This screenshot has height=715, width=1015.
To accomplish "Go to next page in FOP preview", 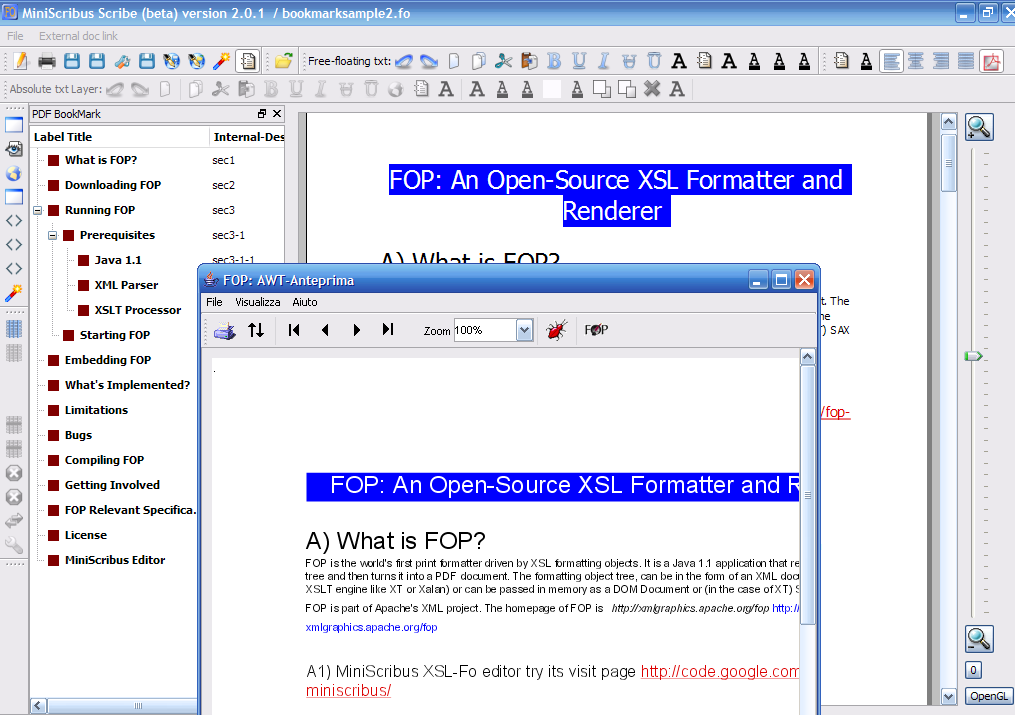I will [x=356, y=330].
